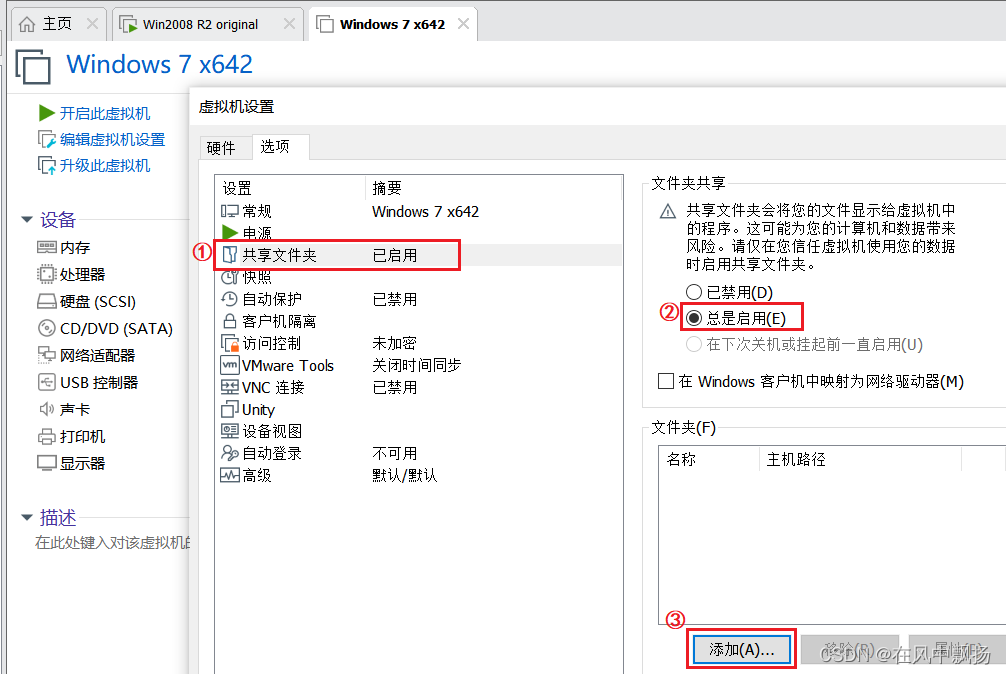1006x674 pixels.
Task: Click 关闭时间同步 summary for VMware Tools
Action: pyautogui.click(x=416, y=366)
